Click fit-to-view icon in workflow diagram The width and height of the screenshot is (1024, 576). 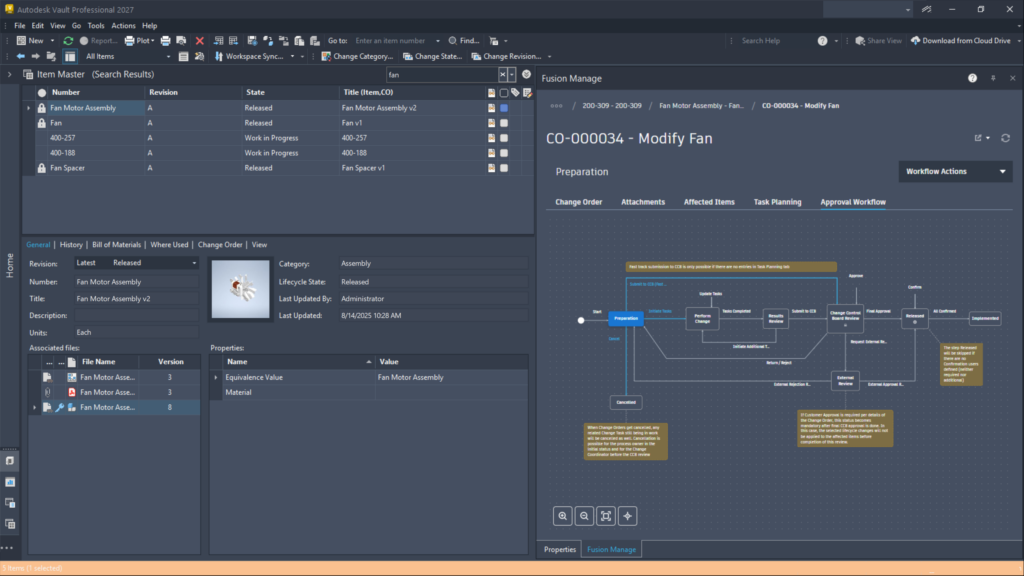(606, 516)
